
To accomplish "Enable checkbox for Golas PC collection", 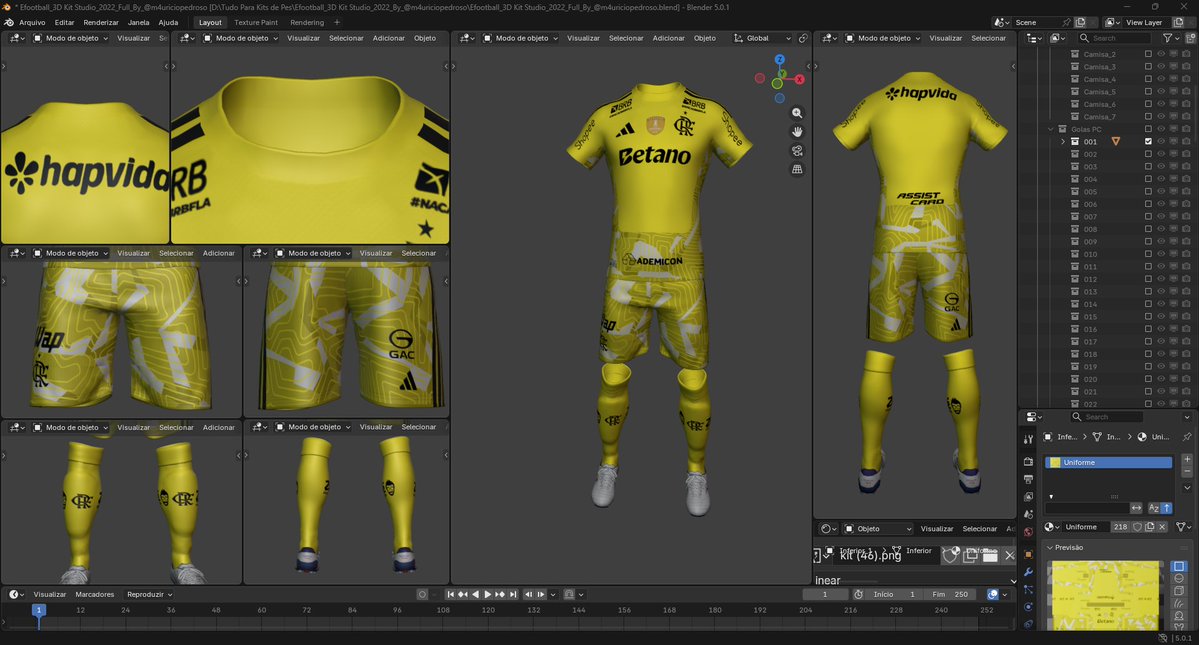I will pos(1148,129).
